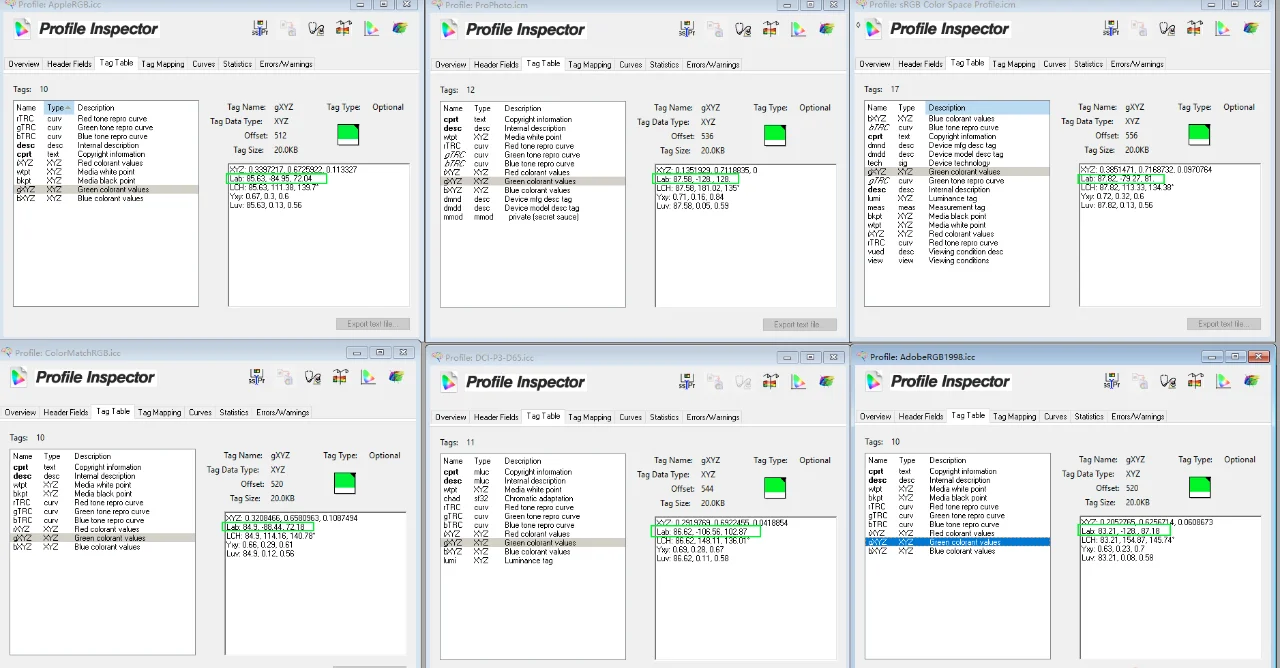Select Device mfg desc tag row in ProPhoto
The width and height of the screenshot is (1280, 668).
(532, 199)
